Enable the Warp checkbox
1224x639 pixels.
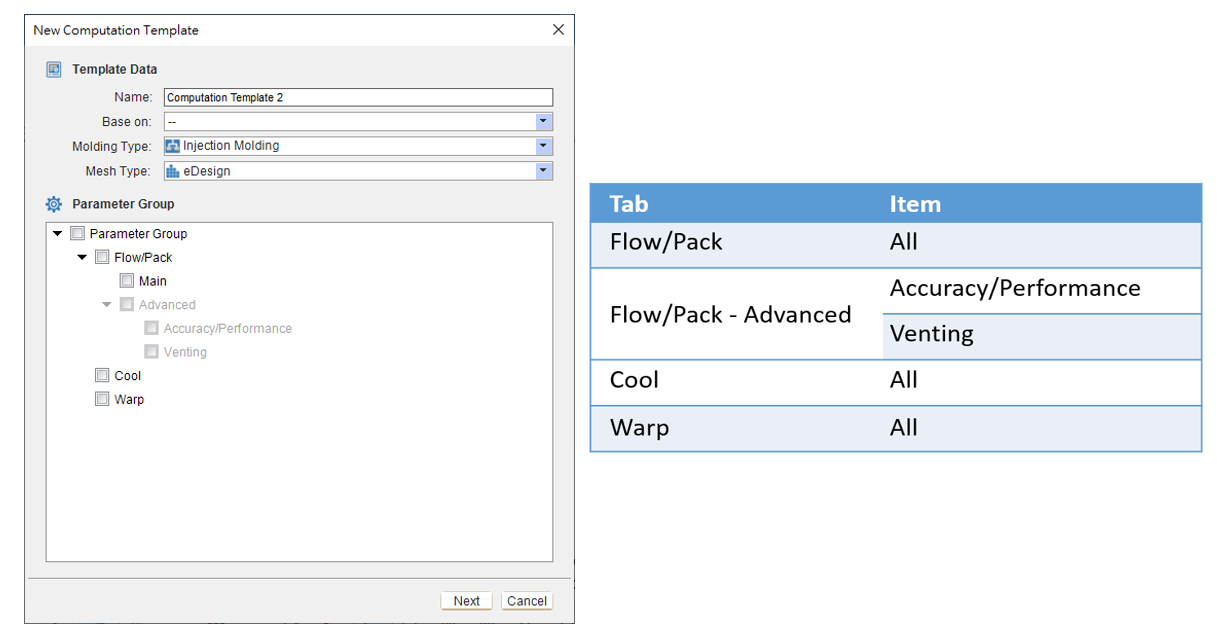pyautogui.click(x=102, y=399)
